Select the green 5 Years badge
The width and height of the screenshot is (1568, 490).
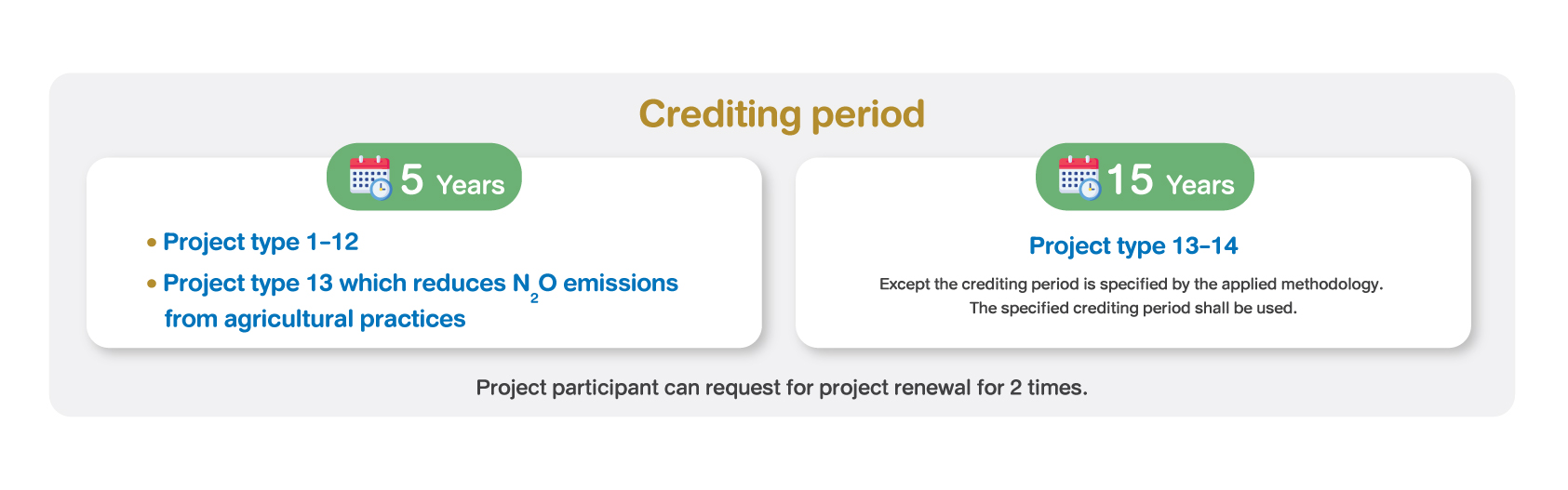point(424,177)
